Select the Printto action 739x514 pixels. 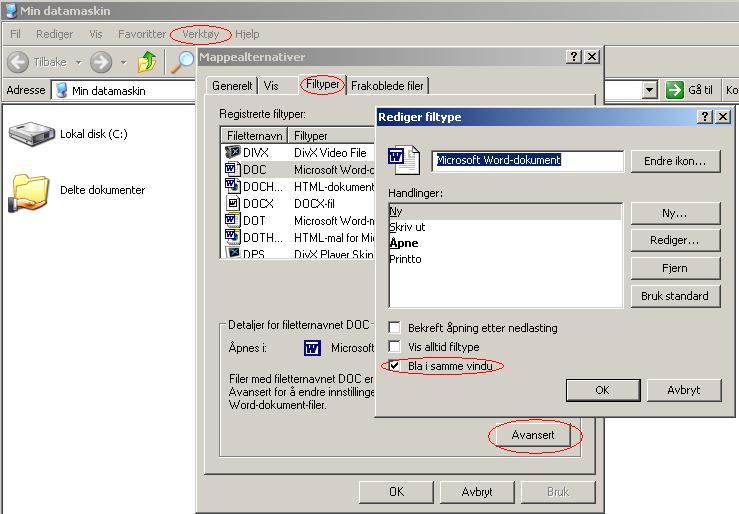(405, 259)
